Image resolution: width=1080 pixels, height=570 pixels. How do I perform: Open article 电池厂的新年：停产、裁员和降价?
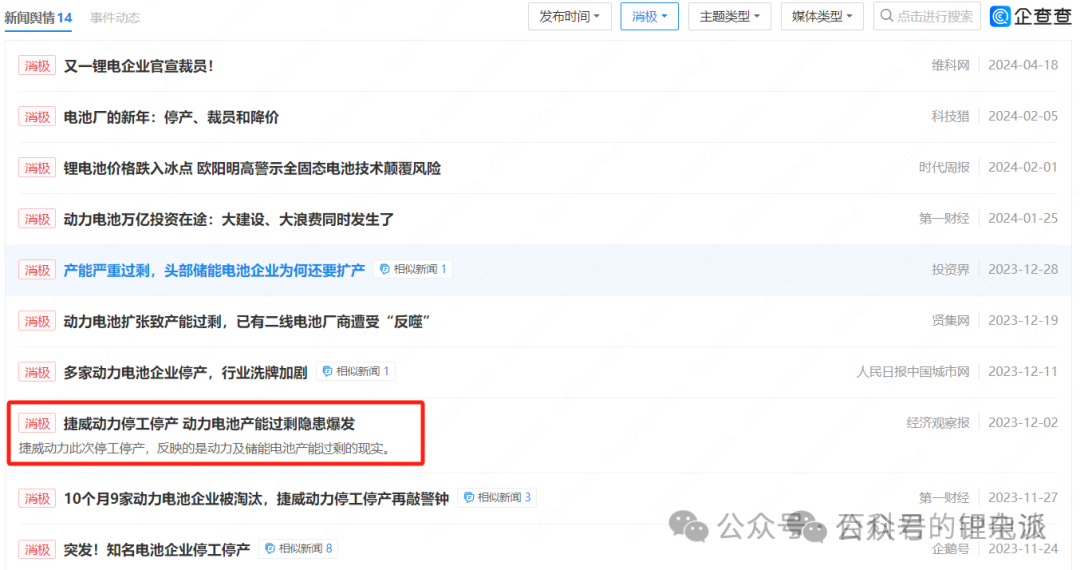[171, 117]
